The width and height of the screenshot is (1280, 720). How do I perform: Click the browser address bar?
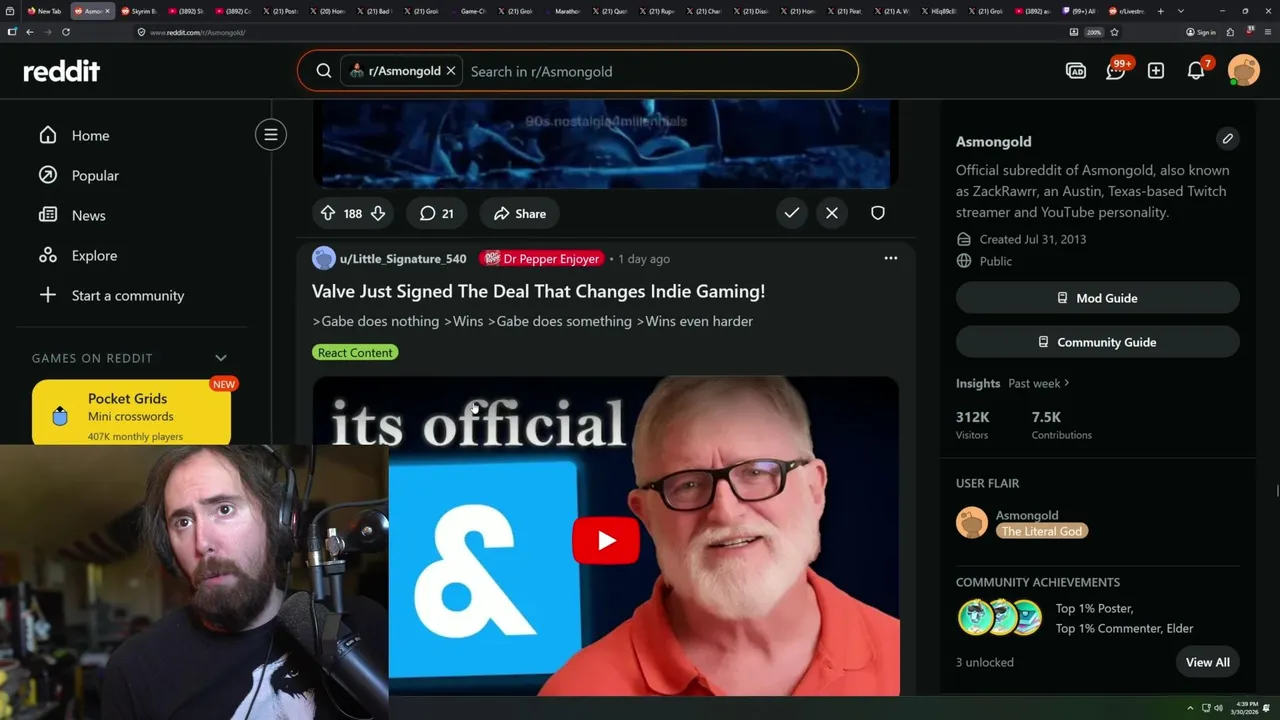coord(600,32)
